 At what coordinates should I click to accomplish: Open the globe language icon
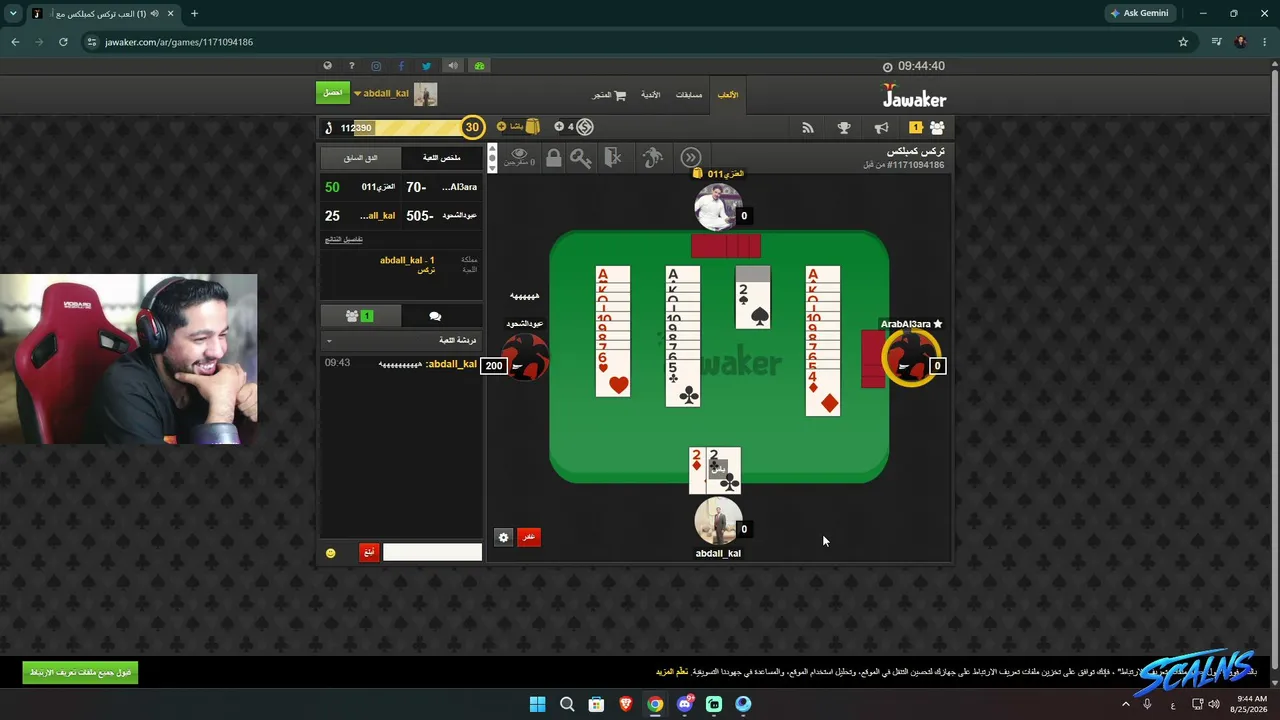point(327,66)
